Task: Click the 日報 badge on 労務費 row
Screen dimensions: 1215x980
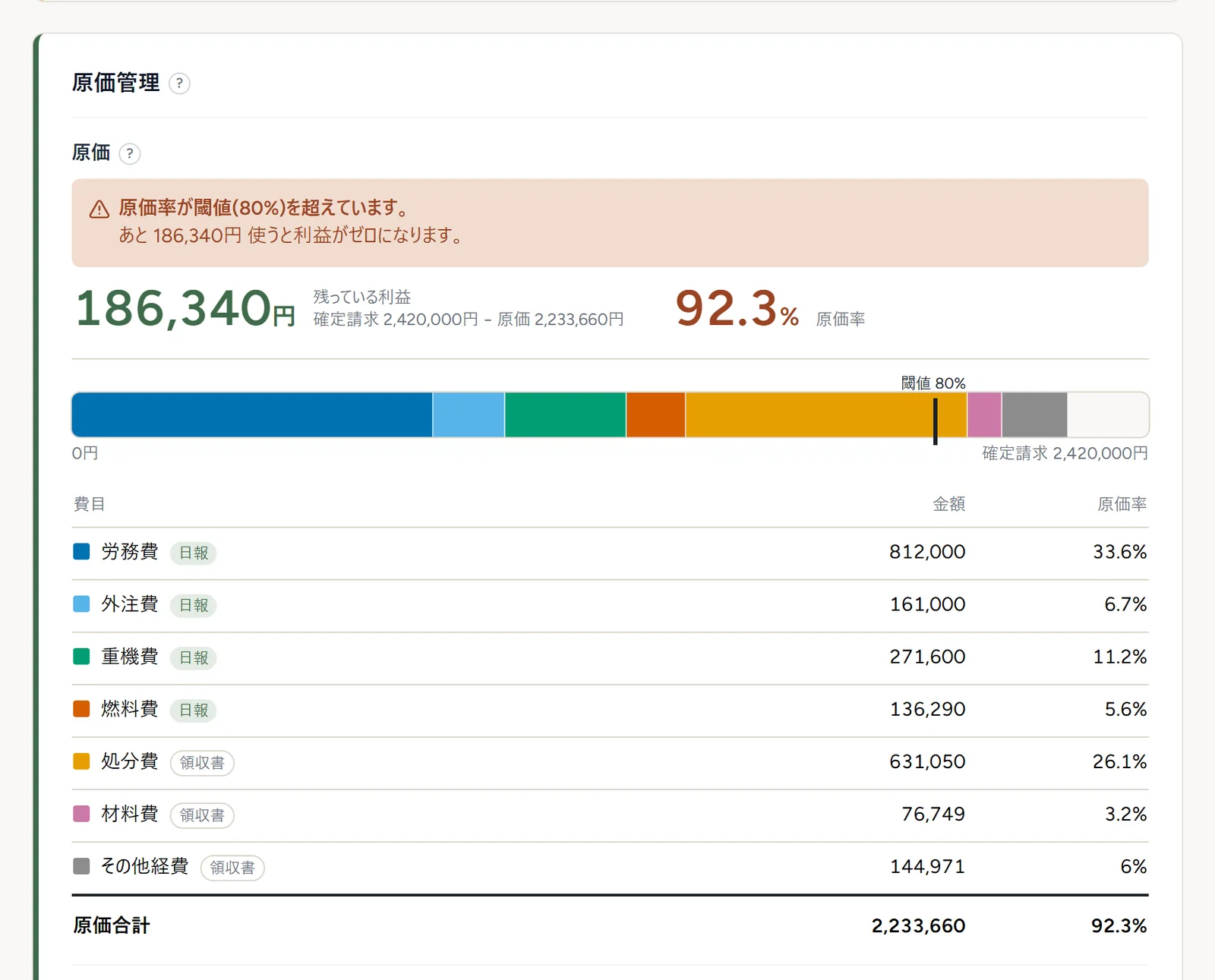Action: (194, 553)
